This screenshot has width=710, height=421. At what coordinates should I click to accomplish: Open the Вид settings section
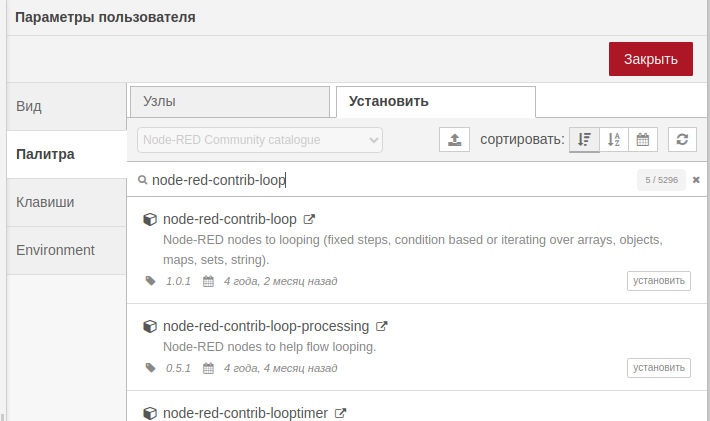66,106
